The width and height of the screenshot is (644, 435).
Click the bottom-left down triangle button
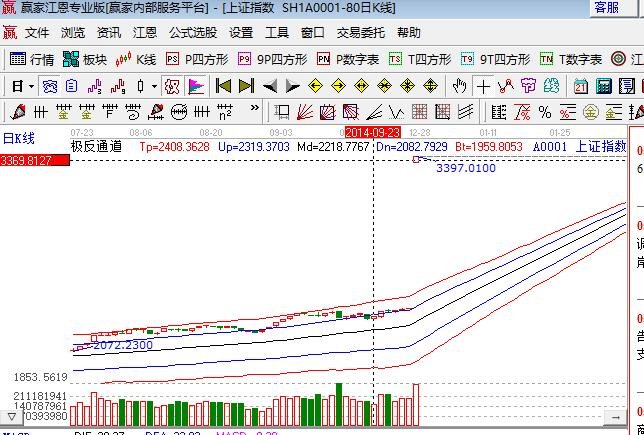pyautogui.click(x=12, y=417)
